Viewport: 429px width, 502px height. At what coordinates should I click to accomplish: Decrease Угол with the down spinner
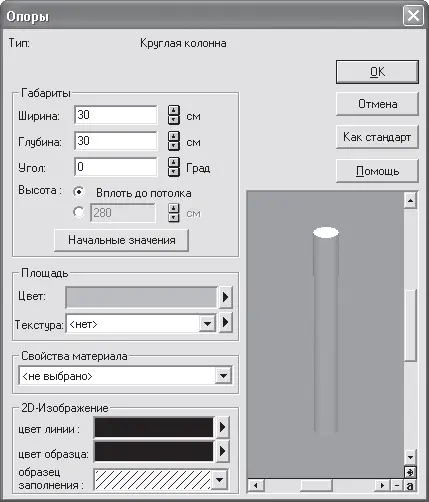coord(173,172)
